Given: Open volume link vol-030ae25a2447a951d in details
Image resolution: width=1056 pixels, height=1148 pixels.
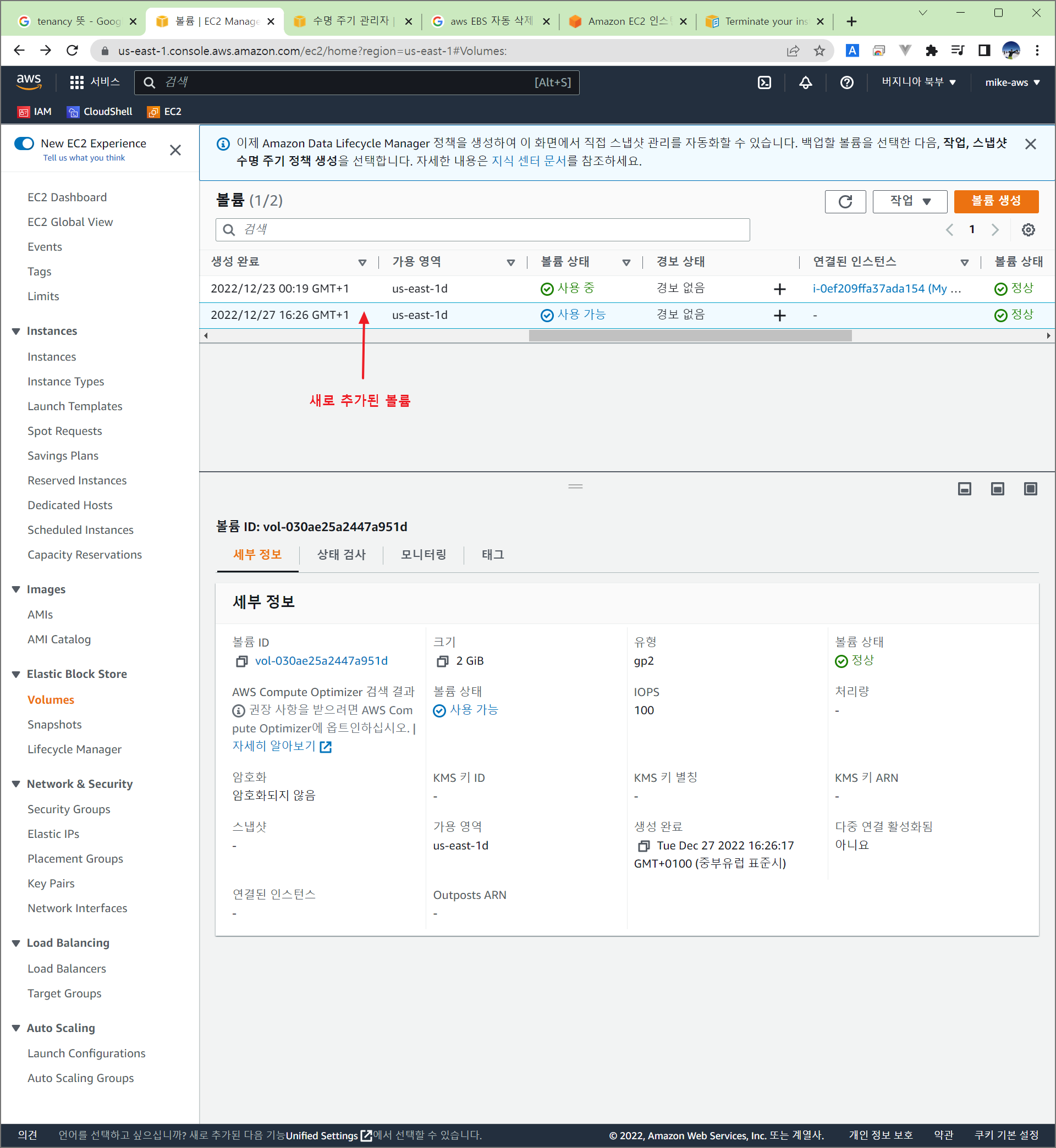Looking at the screenshot, I should click(321, 661).
